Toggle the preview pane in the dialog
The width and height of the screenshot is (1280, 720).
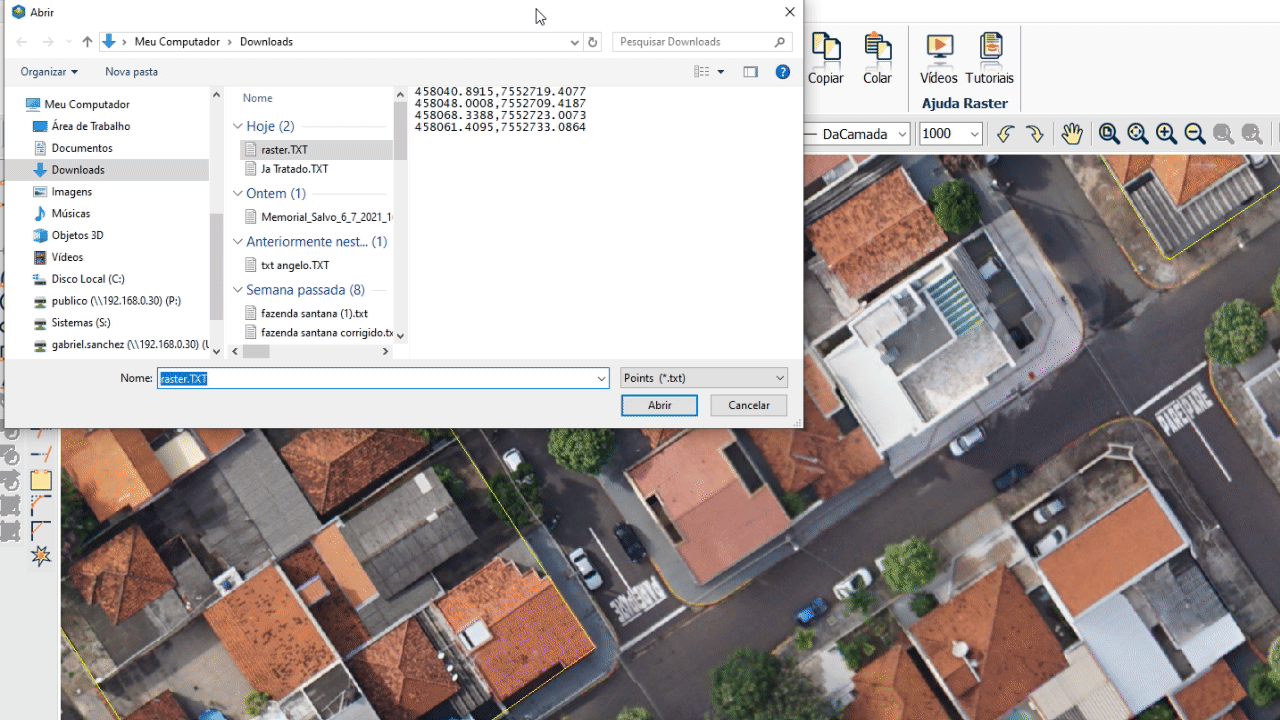pos(751,71)
